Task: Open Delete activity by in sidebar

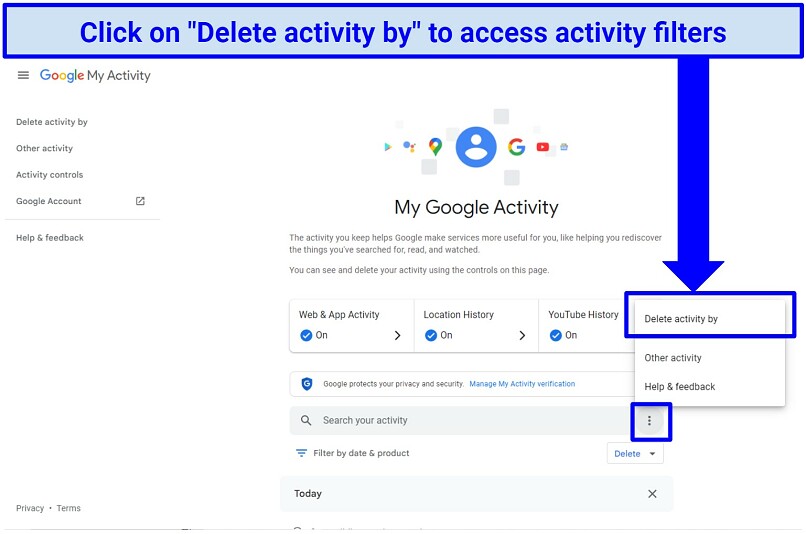Action: (52, 122)
